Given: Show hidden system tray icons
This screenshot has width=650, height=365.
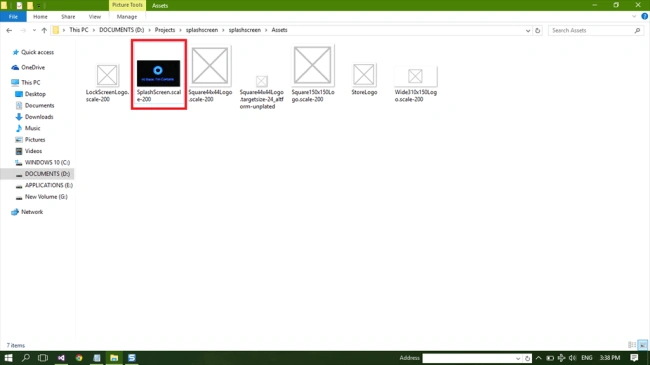Looking at the screenshot, I should click(x=538, y=358).
